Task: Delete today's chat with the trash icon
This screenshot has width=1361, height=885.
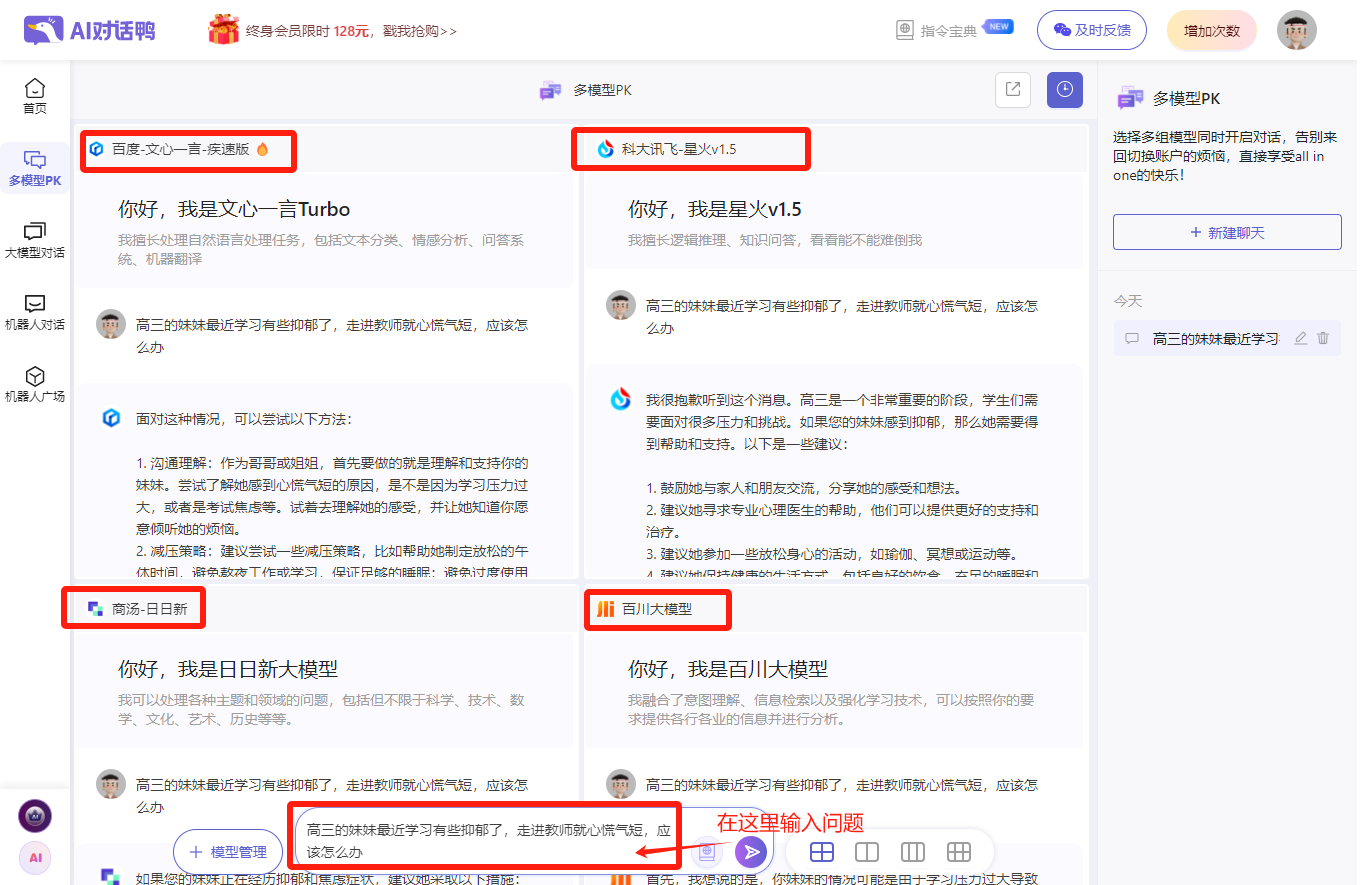Action: pyautogui.click(x=1324, y=338)
